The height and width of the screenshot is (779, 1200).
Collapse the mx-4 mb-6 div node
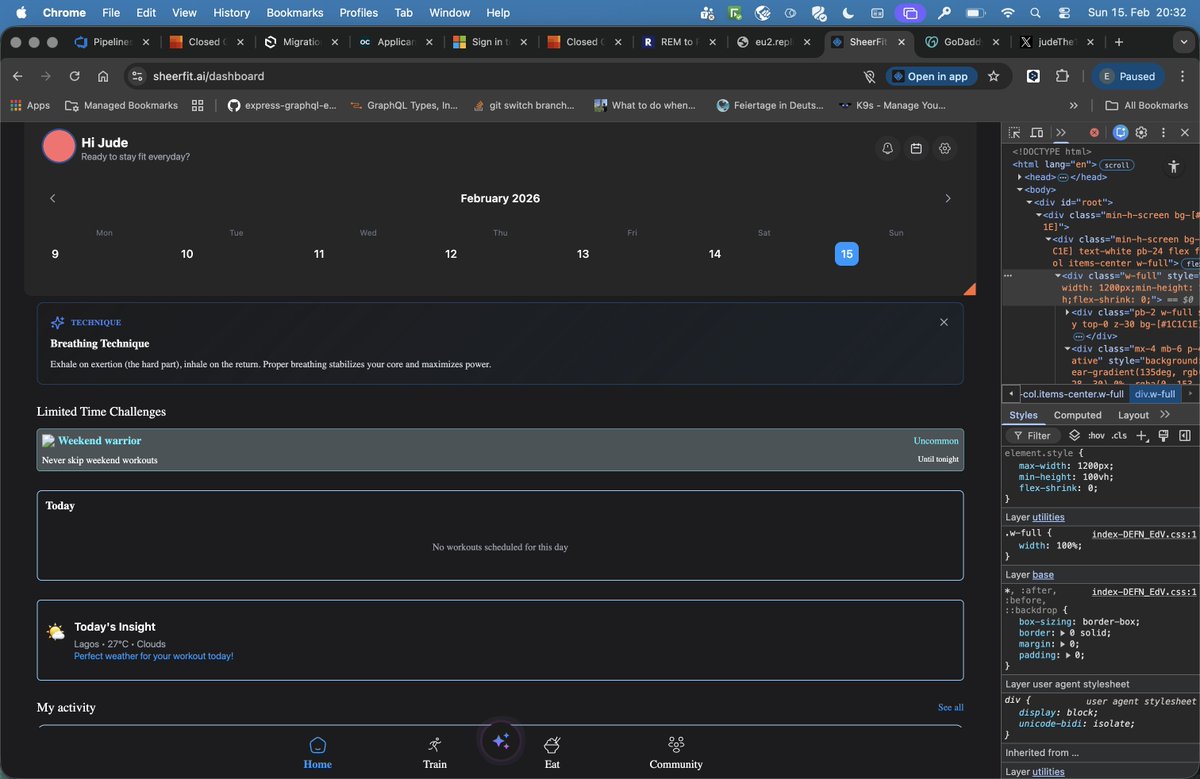1067,349
